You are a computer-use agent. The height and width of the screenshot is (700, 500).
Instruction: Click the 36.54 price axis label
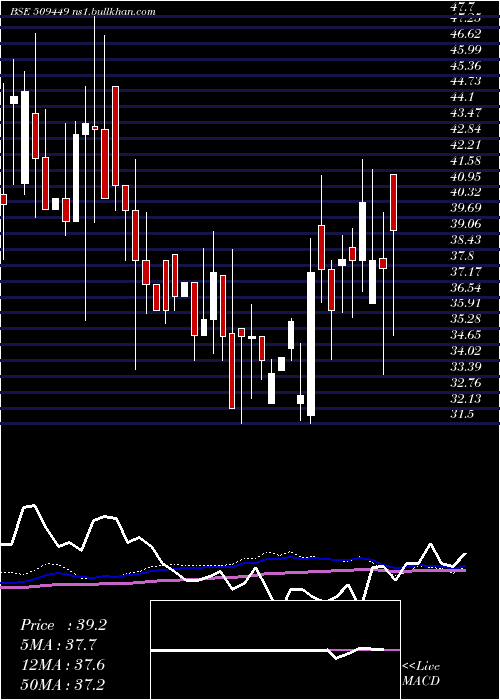click(x=466, y=288)
